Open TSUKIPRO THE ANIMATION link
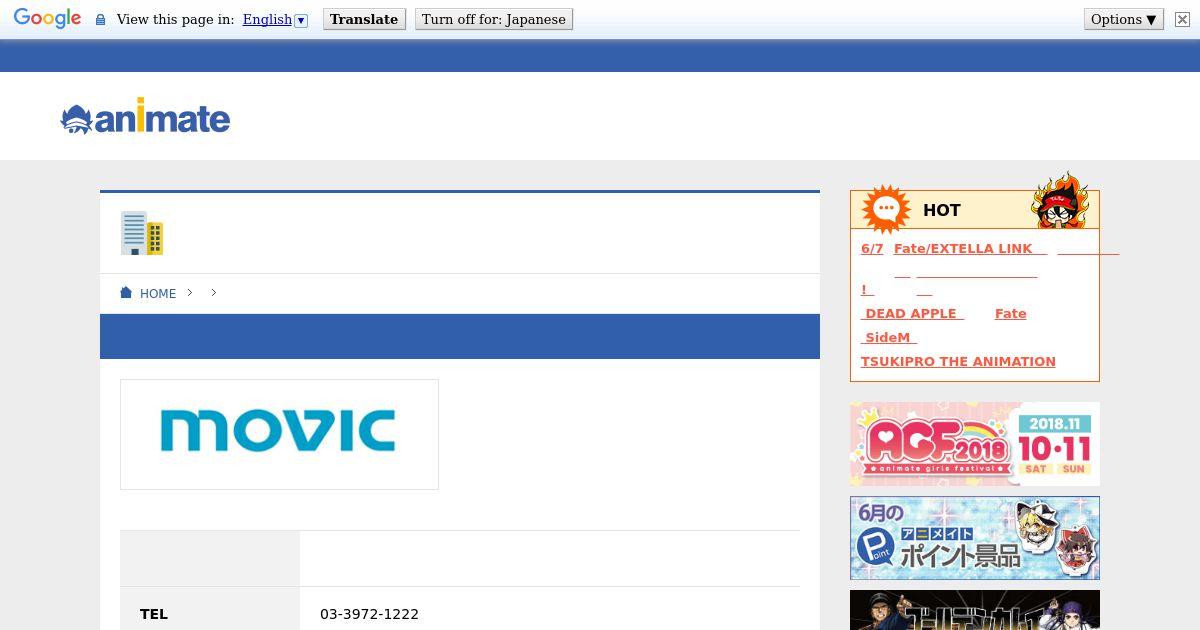Screen dimensions: 1200x630 point(958,361)
